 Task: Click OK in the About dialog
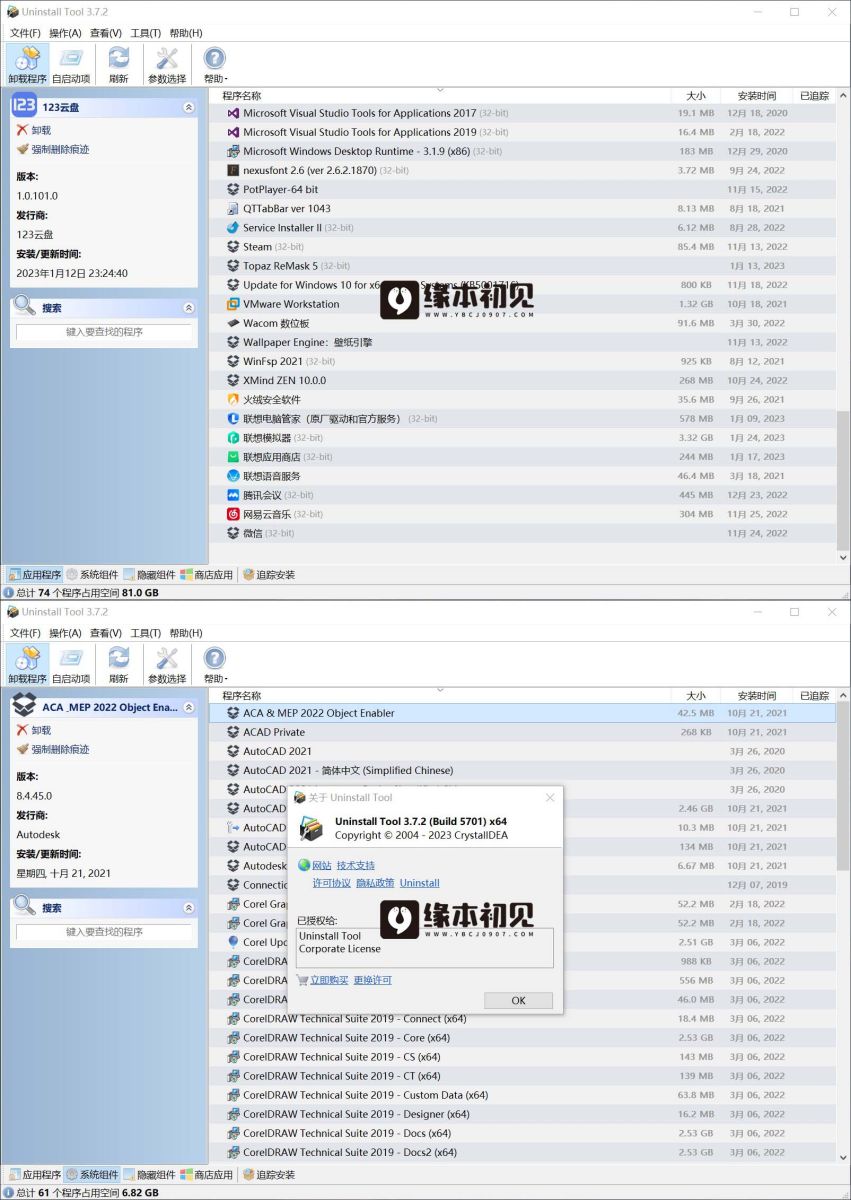click(518, 1000)
